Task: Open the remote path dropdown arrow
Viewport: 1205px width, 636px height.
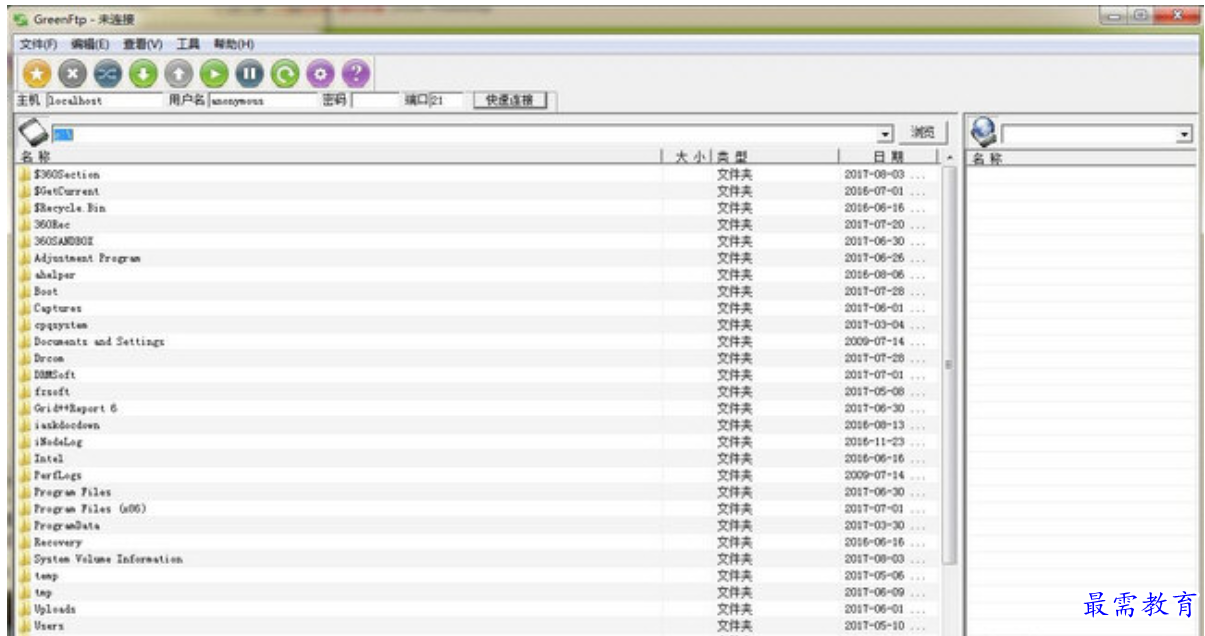Action: [x=1185, y=134]
